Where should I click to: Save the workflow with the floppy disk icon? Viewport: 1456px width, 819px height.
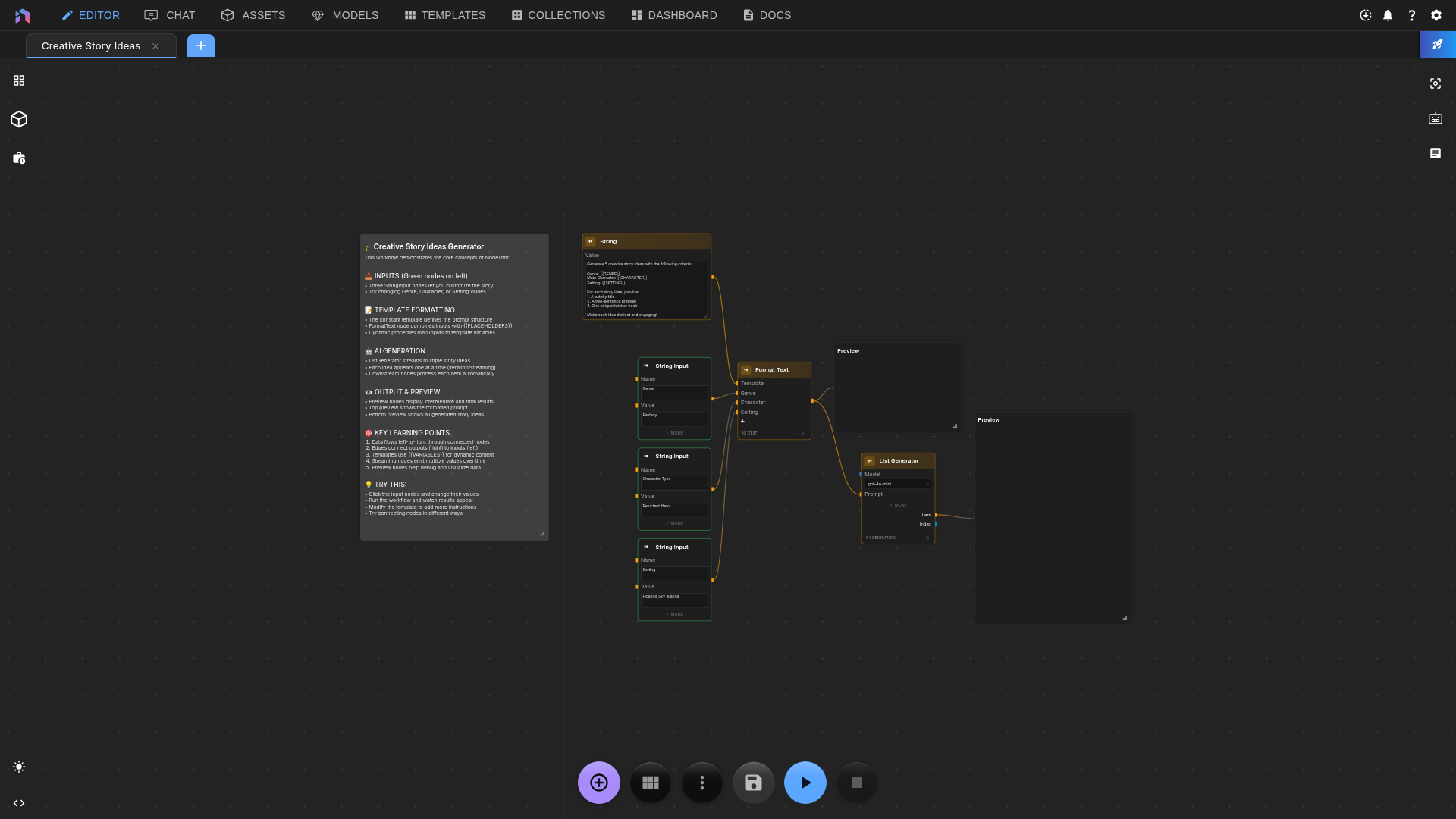click(x=753, y=782)
